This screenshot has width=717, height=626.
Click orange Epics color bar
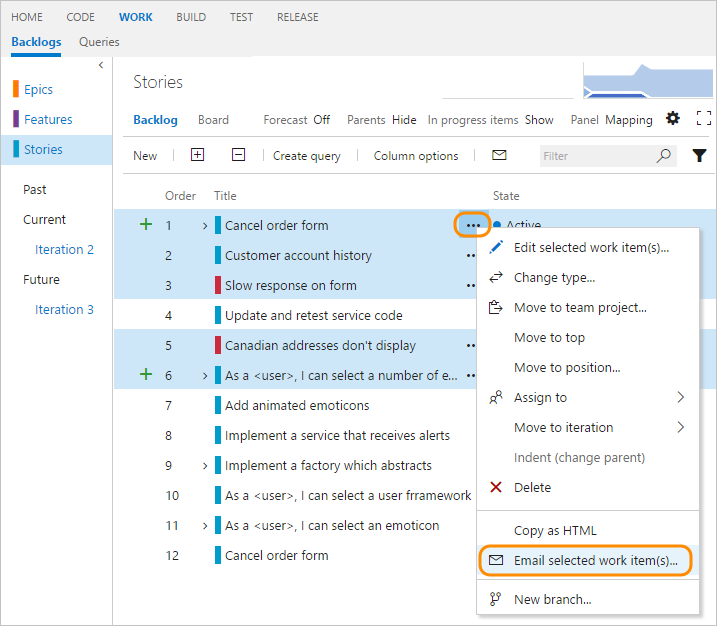16,89
